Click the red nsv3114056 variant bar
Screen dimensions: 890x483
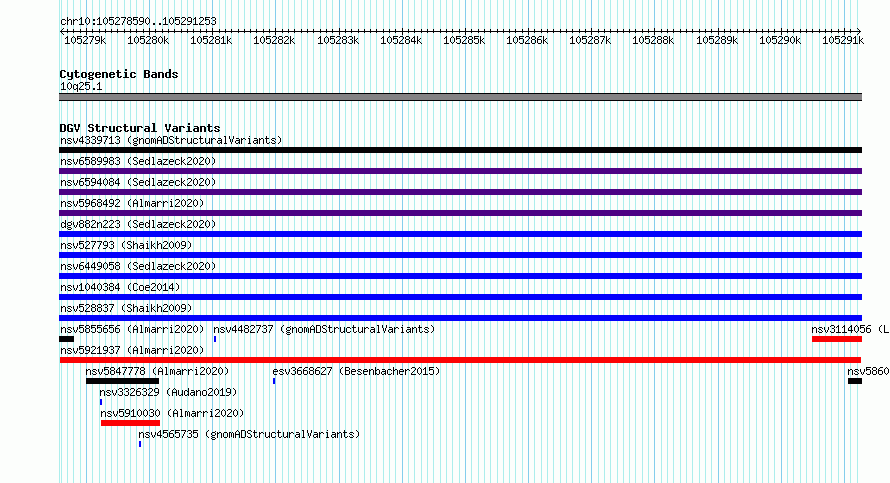(837, 339)
